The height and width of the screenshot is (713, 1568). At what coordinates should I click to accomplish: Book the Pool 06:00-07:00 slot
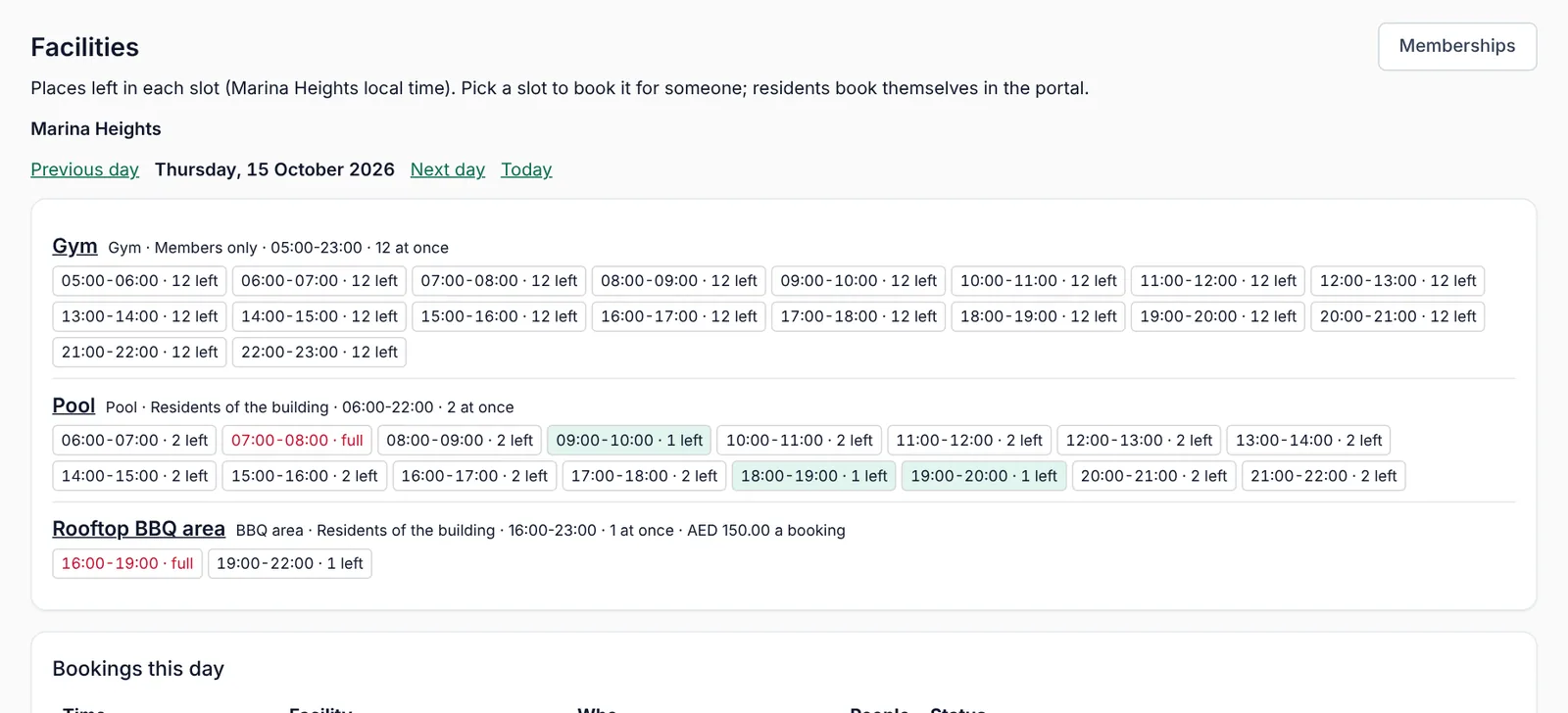tap(135, 441)
